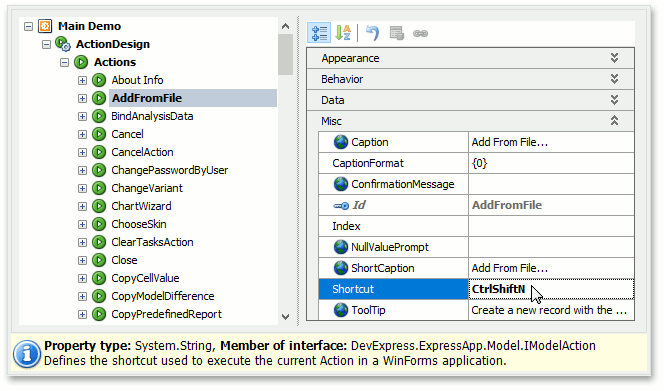Screen dimensions: 664x391
Task: Select the ClearTasksAction tree item
Action: tap(152, 242)
